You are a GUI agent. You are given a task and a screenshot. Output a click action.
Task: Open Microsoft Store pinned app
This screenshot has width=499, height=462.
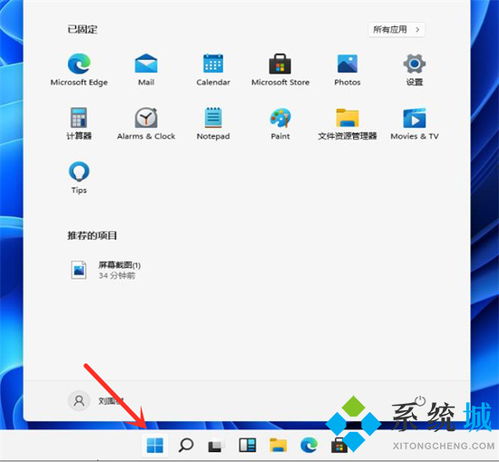coord(280,69)
